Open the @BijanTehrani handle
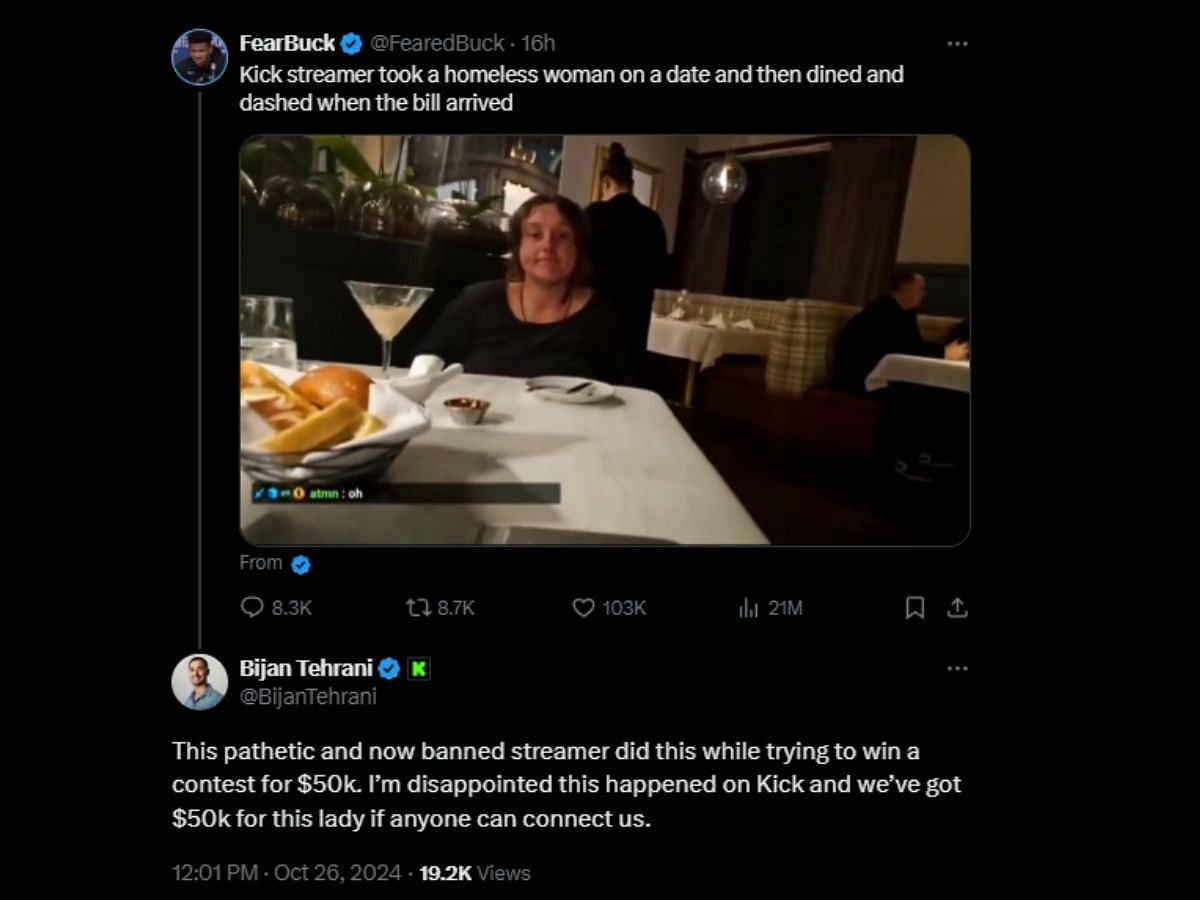1200x900 pixels. [308, 697]
